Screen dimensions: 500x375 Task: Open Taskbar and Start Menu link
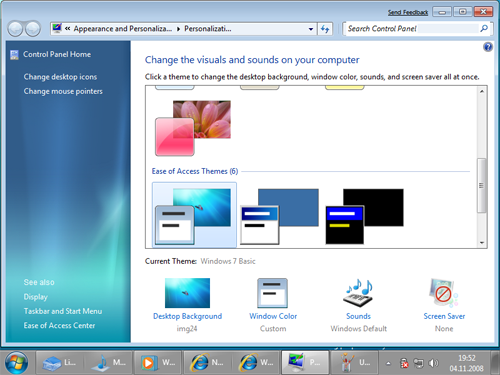[63, 311]
